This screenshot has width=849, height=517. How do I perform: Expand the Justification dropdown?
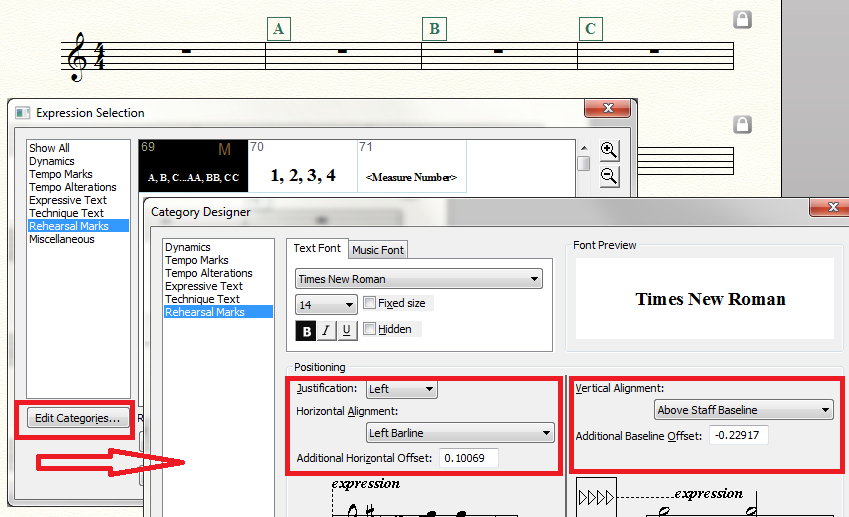coord(401,389)
